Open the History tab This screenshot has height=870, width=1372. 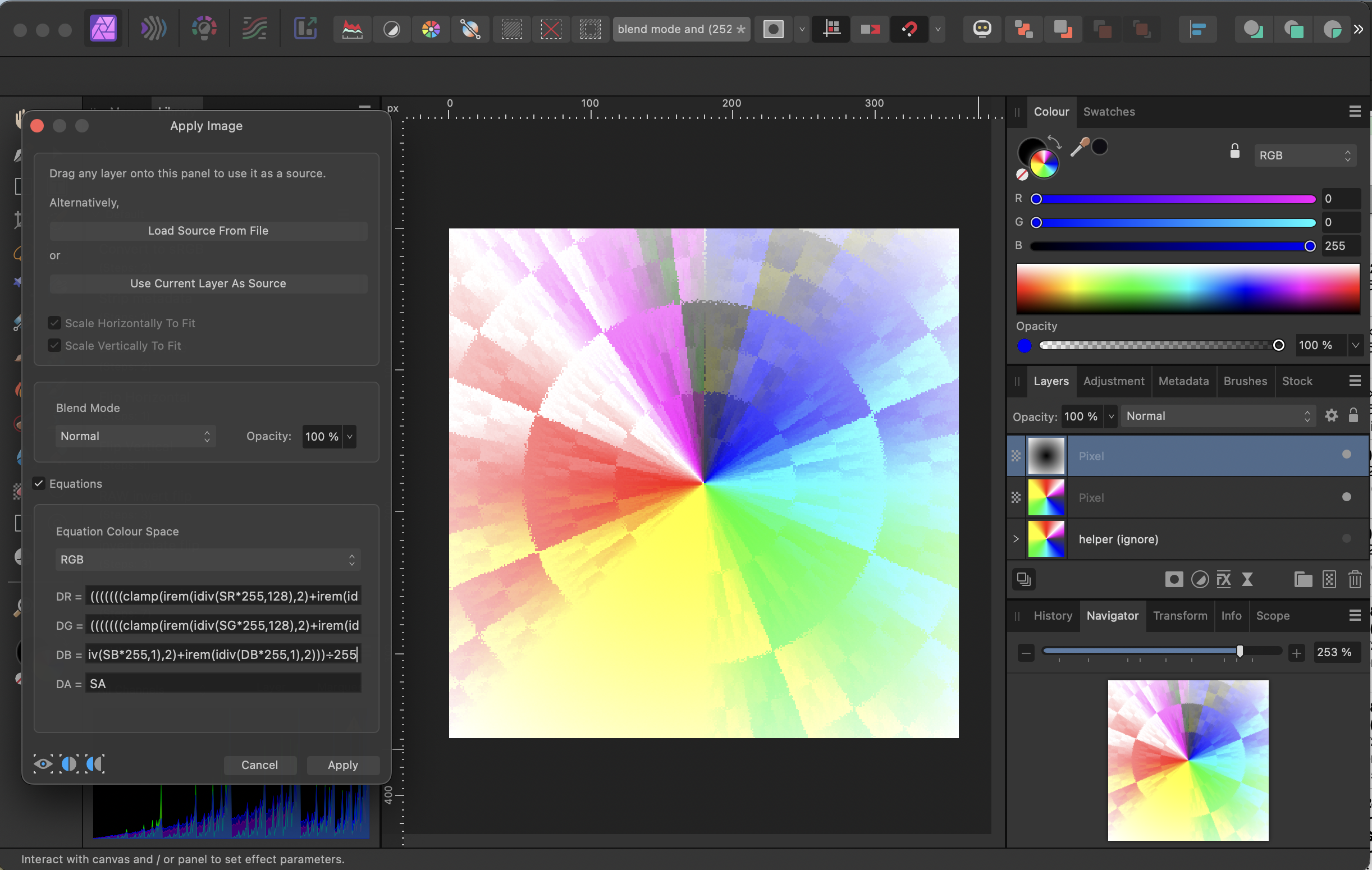(1053, 616)
